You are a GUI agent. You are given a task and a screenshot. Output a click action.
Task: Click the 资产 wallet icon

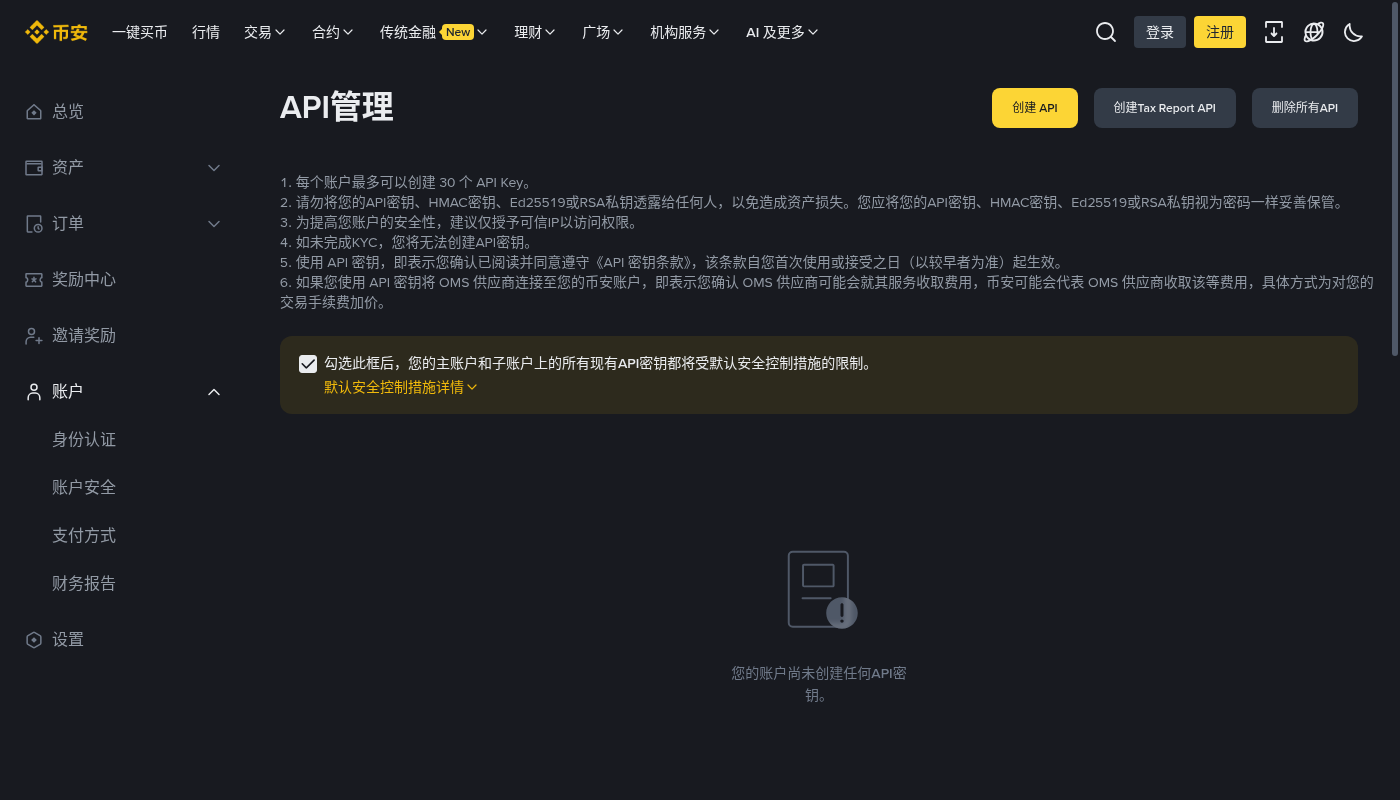point(34,168)
